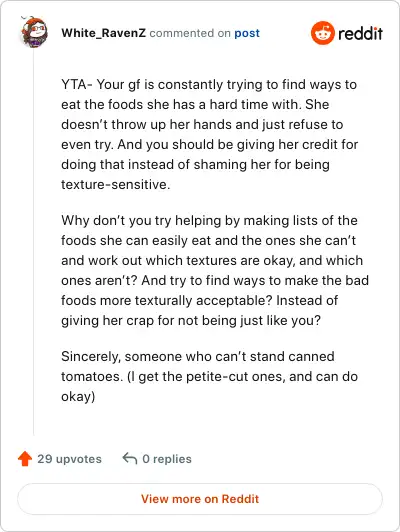Click the line reading 'texture-sensitive.'

point(115,185)
